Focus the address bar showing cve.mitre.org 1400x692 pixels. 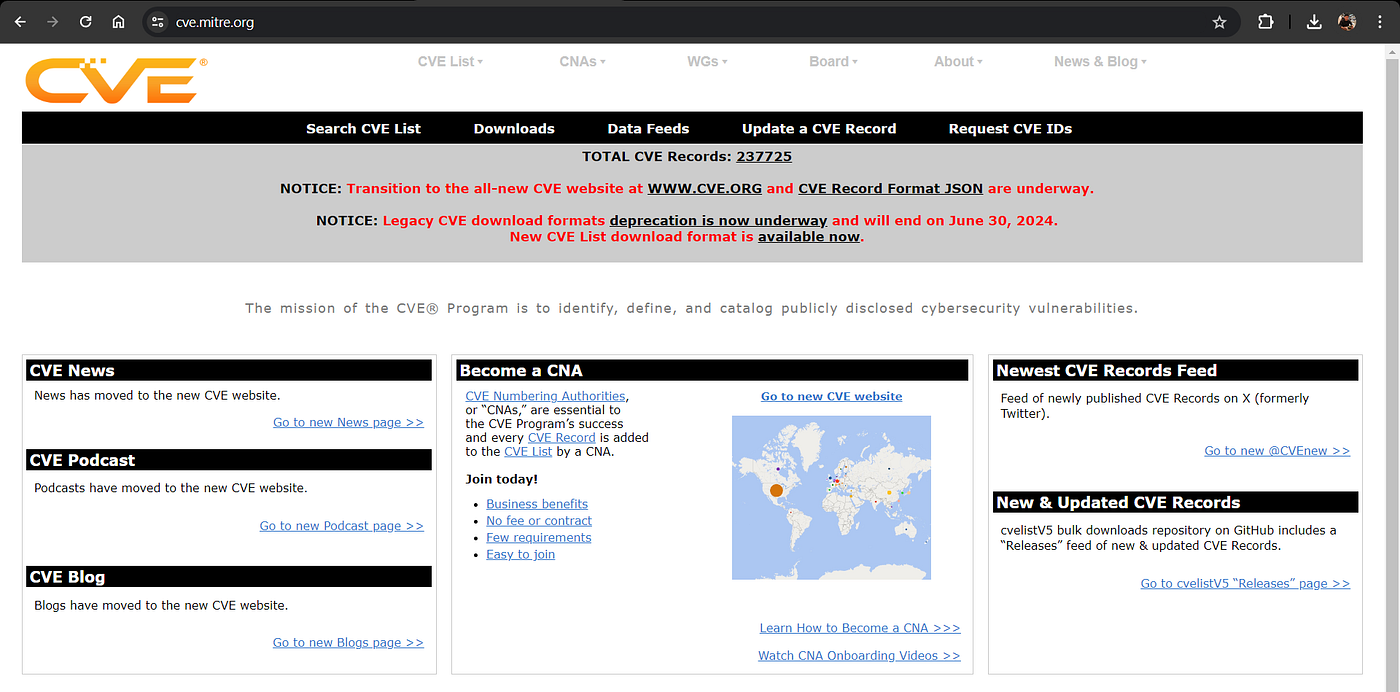click(x=690, y=22)
